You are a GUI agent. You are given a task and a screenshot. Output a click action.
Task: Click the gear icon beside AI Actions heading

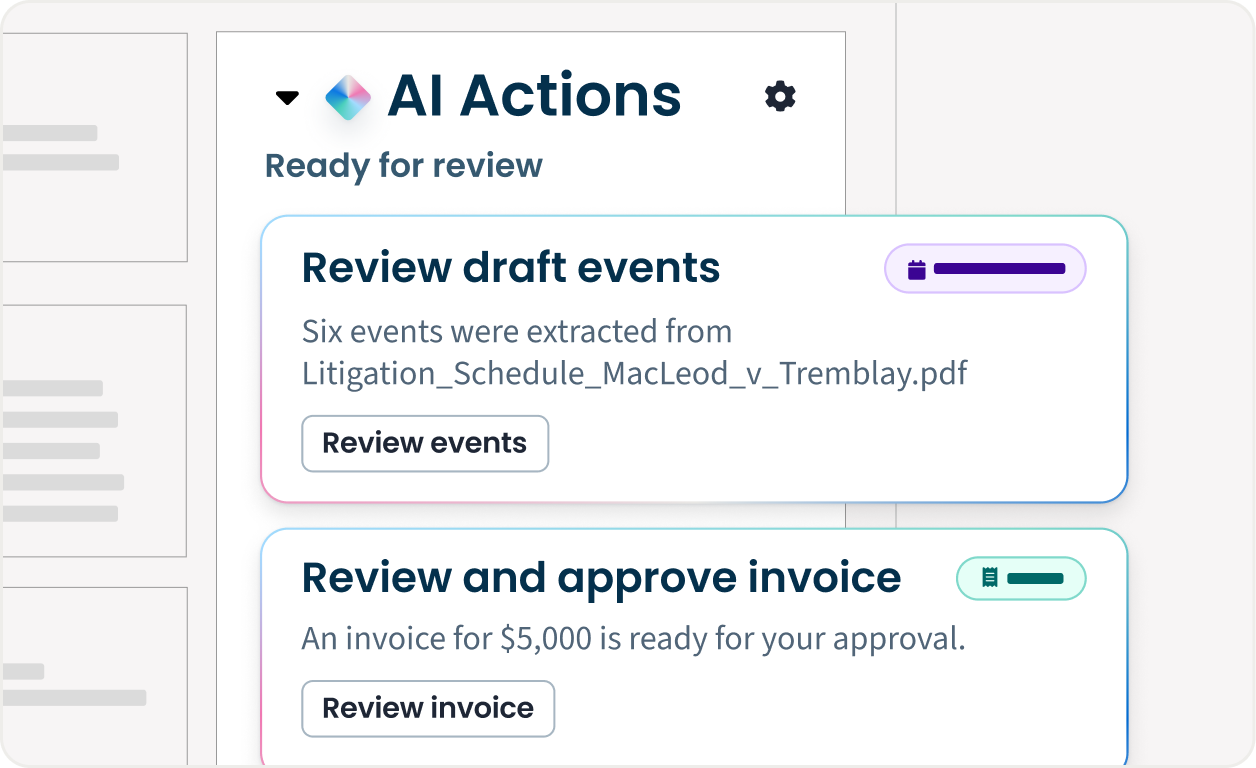[x=780, y=96]
